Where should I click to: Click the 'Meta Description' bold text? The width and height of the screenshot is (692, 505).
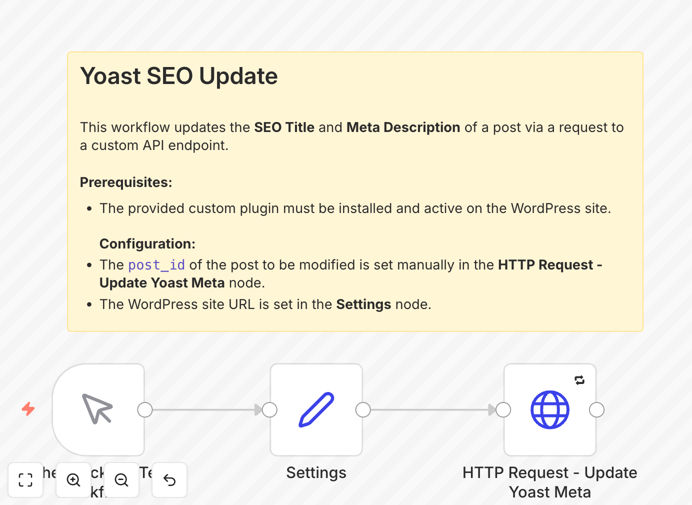pos(403,127)
